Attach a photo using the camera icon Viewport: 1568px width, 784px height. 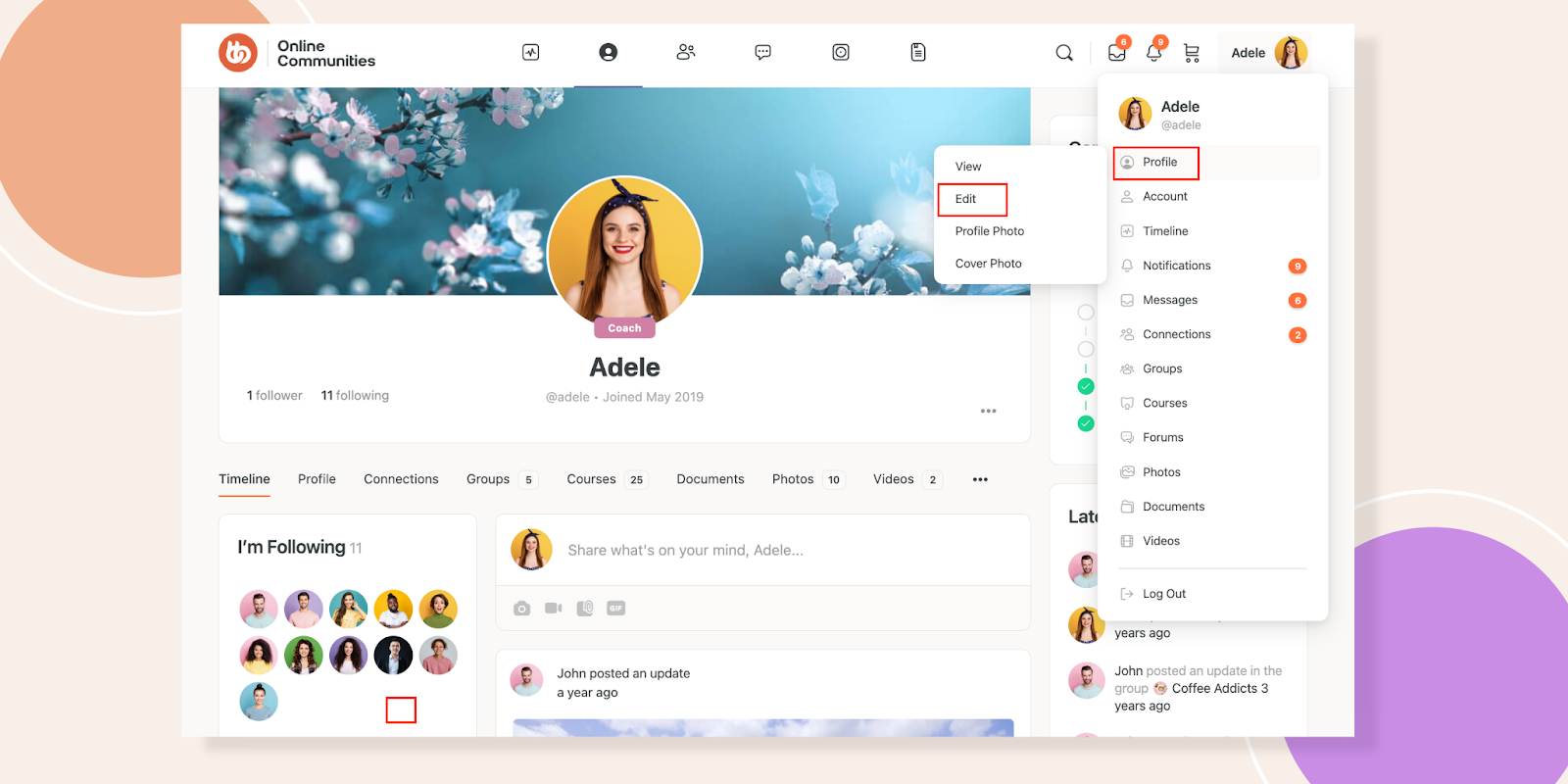pos(522,609)
